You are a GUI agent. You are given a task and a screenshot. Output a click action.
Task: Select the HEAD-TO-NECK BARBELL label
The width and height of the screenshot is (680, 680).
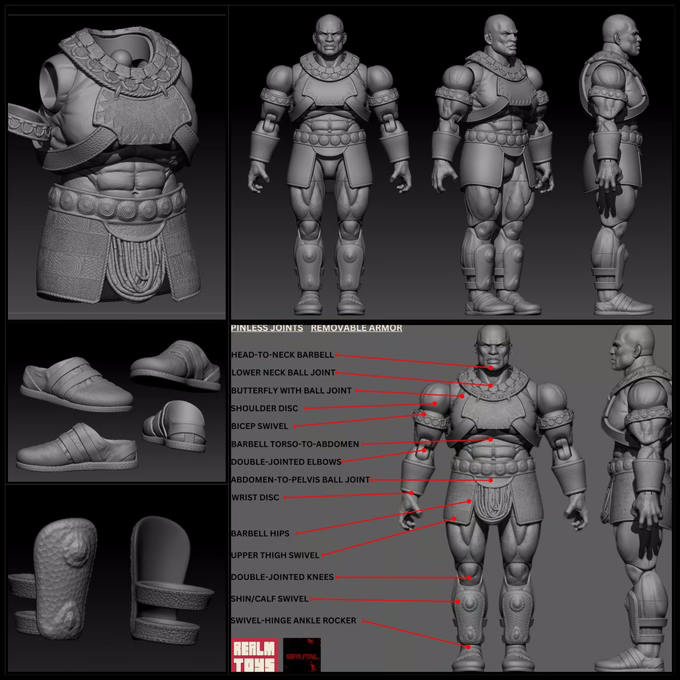pyautogui.click(x=282, y=355)
